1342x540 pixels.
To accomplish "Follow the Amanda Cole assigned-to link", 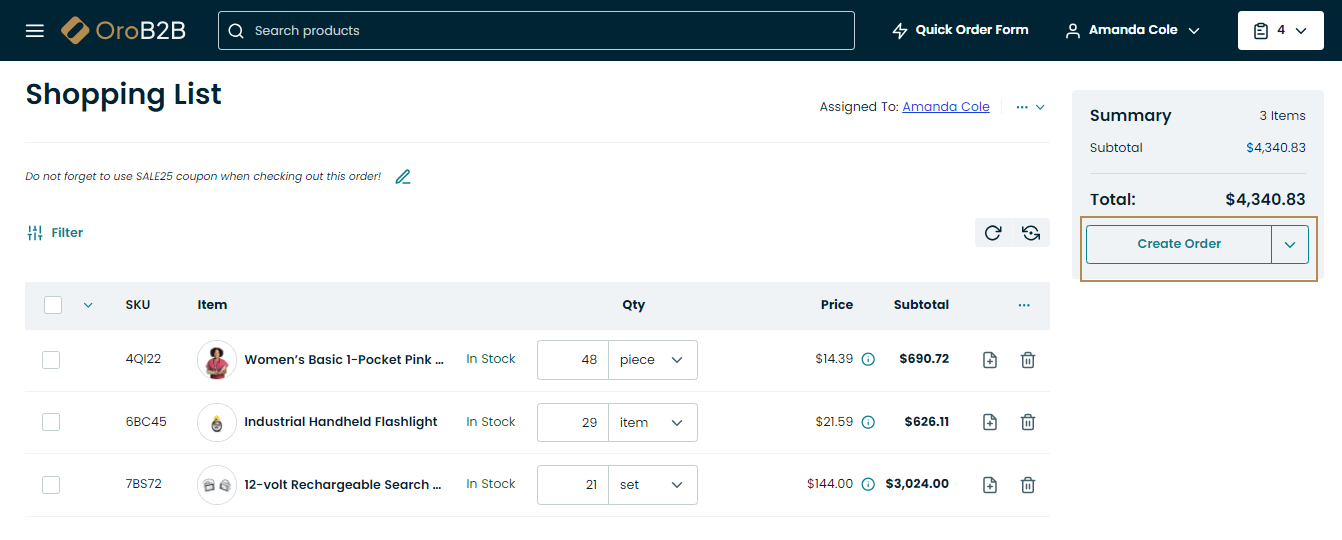I will (945, 107).
